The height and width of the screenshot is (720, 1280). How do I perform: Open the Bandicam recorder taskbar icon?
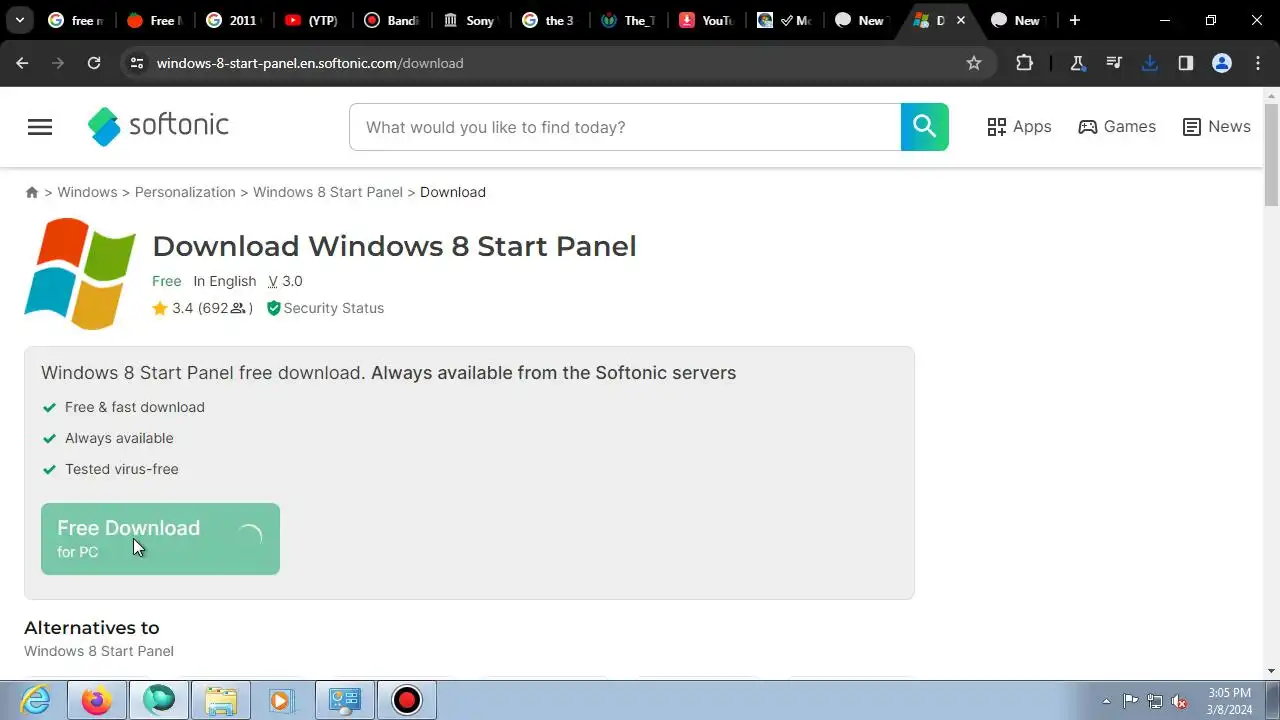[407, 700]
